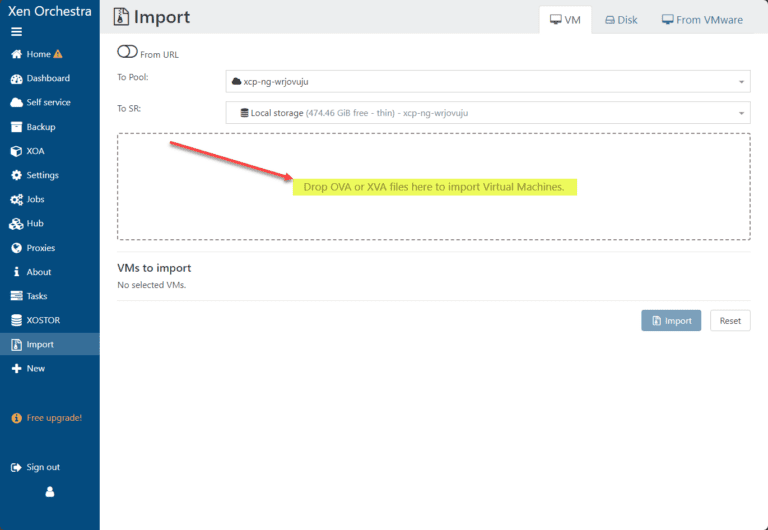Viewport: 768px width, 530px height.
Task: Open Settings using the gear icon
Action: point(17,175)
